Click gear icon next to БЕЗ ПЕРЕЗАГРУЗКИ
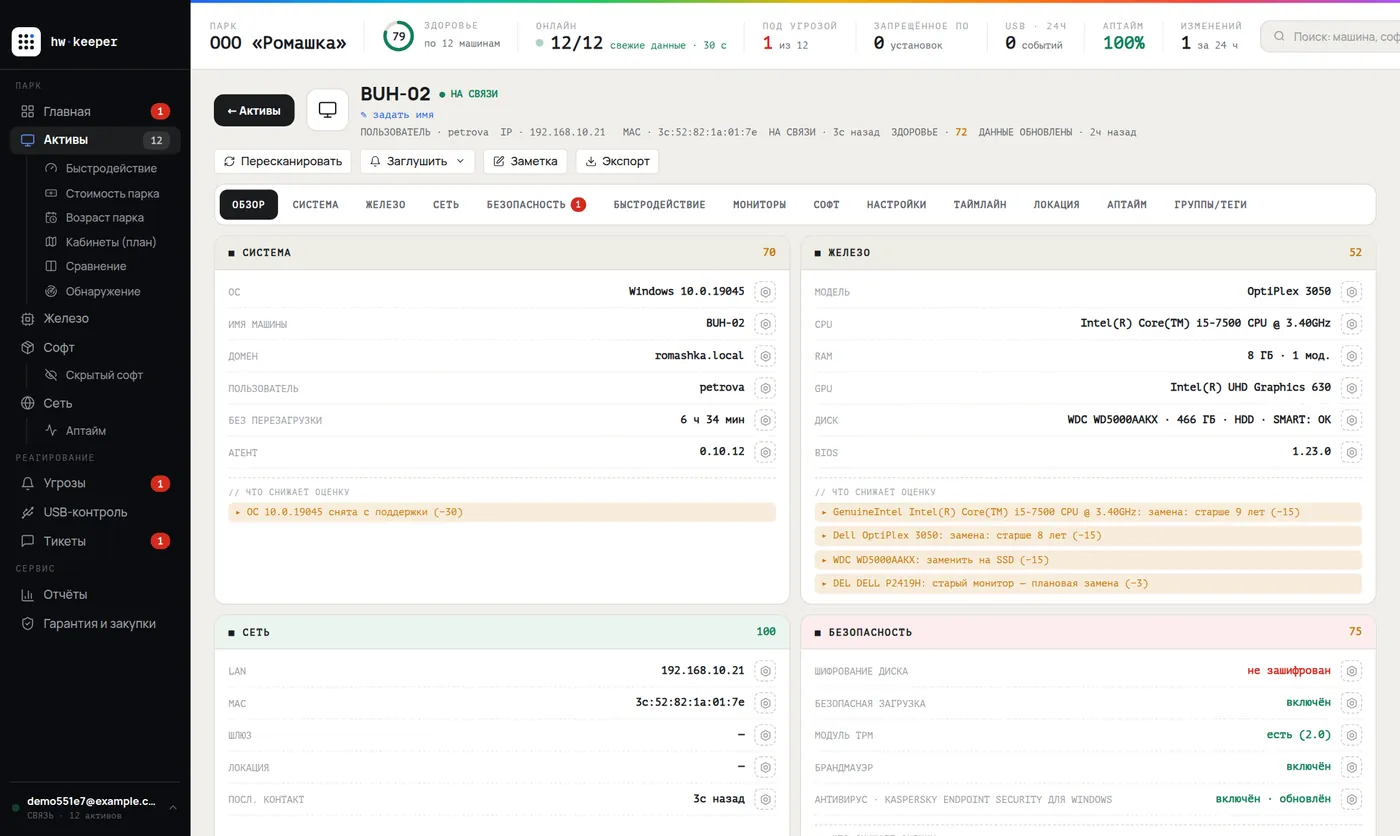Screen dimensions: 1400x836 [765, 420]
